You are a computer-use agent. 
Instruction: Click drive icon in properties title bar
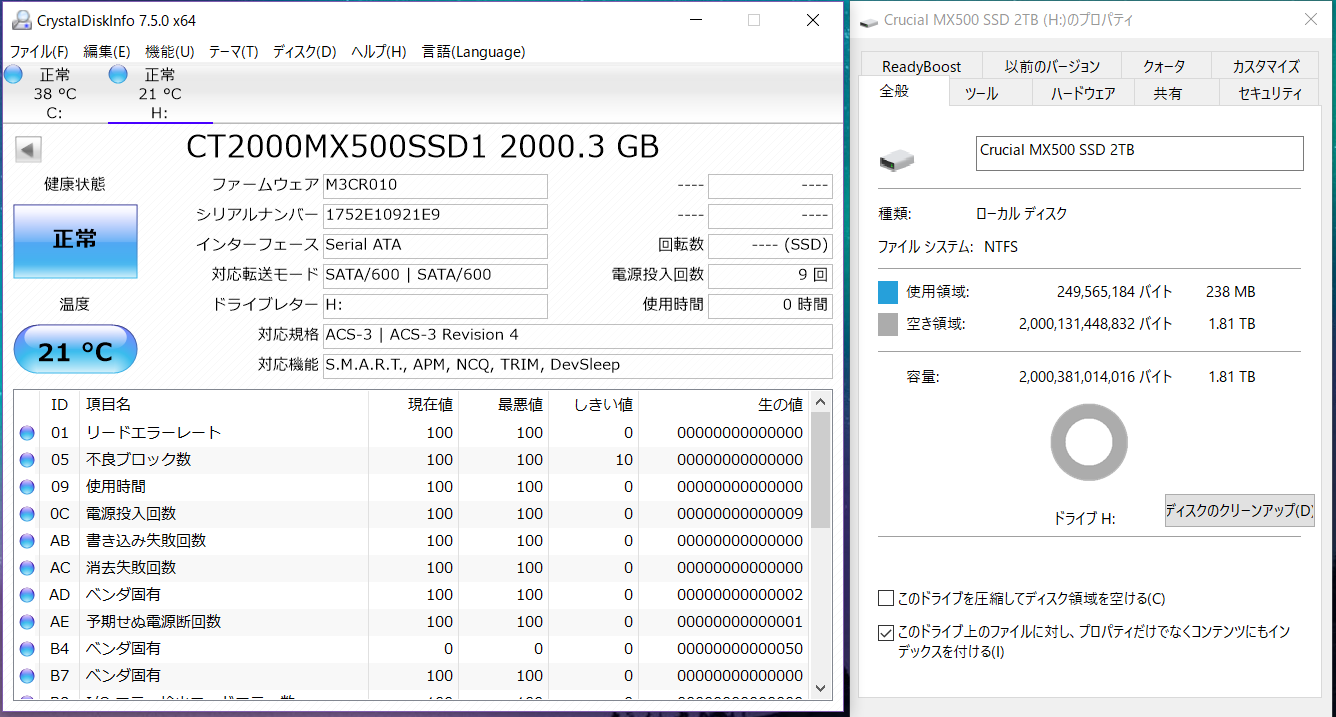[x=869, y=21]
